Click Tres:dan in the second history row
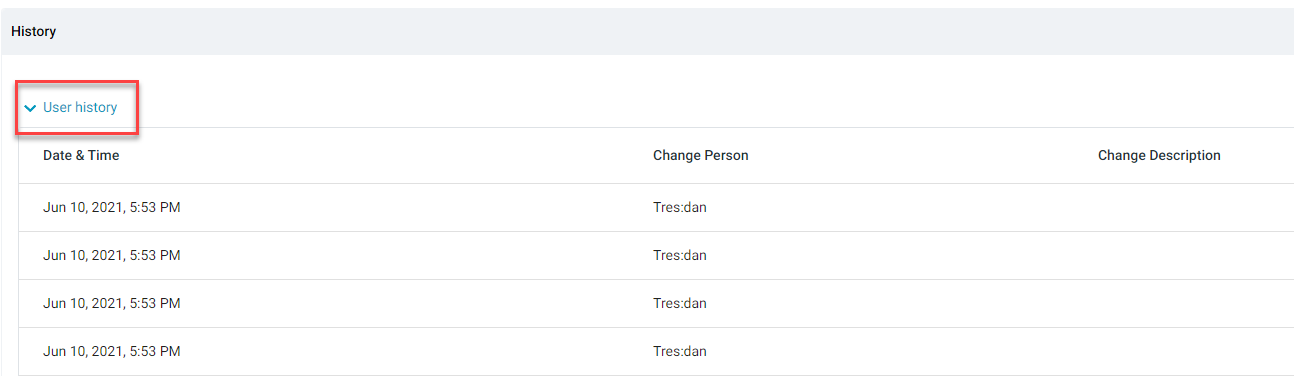This screenshot has height=376, width=1294. (680, 255)
